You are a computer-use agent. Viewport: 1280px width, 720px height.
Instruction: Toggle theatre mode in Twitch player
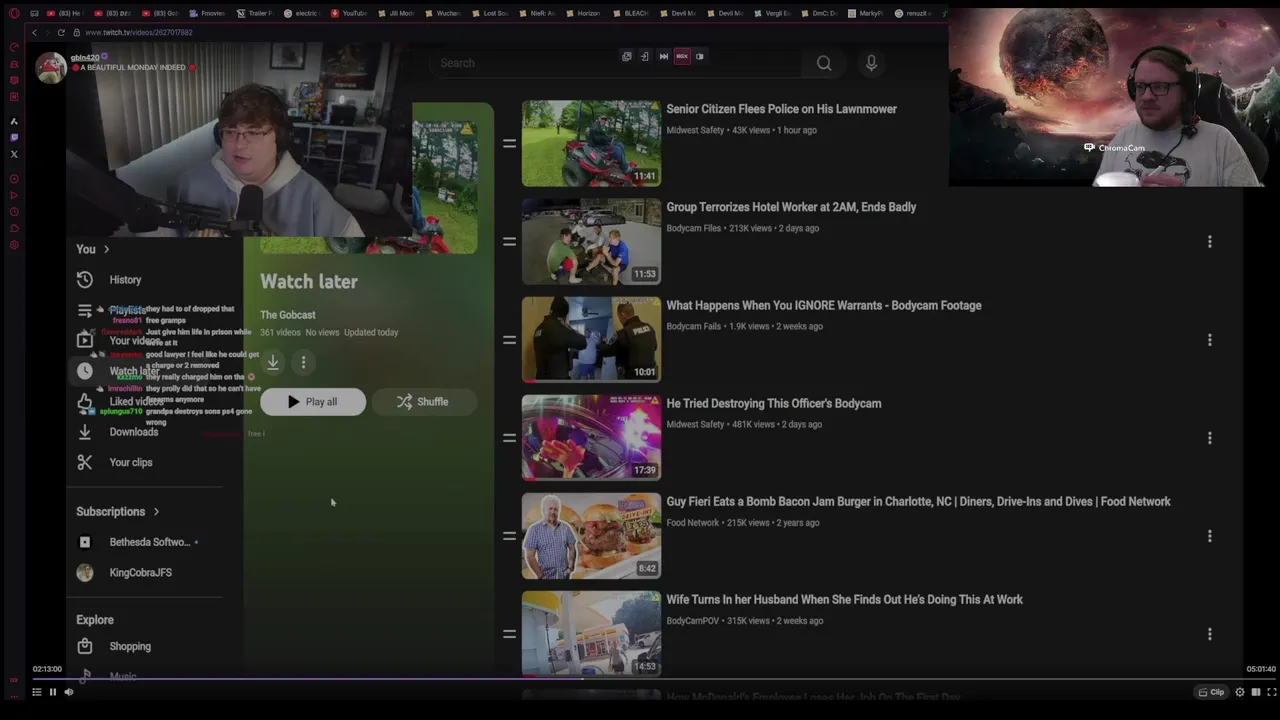1256,692
